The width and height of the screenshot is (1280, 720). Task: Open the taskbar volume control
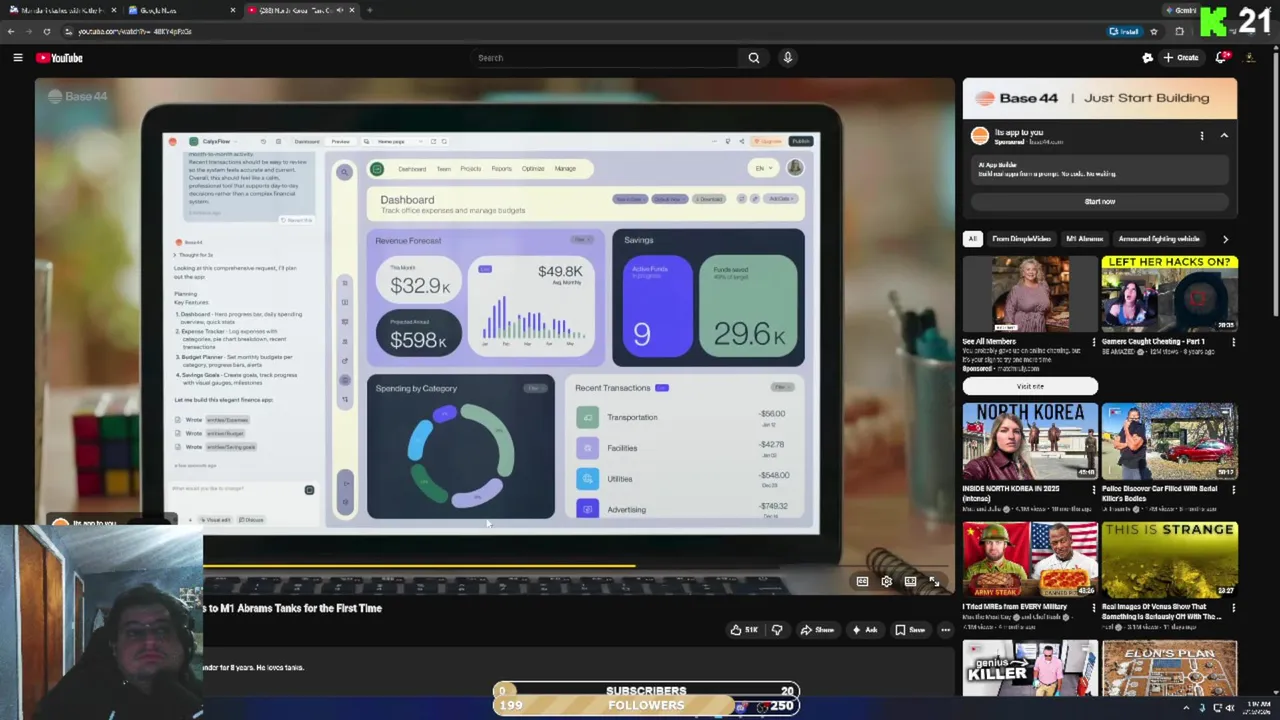pyautogui.click(x=1230, y=708)
